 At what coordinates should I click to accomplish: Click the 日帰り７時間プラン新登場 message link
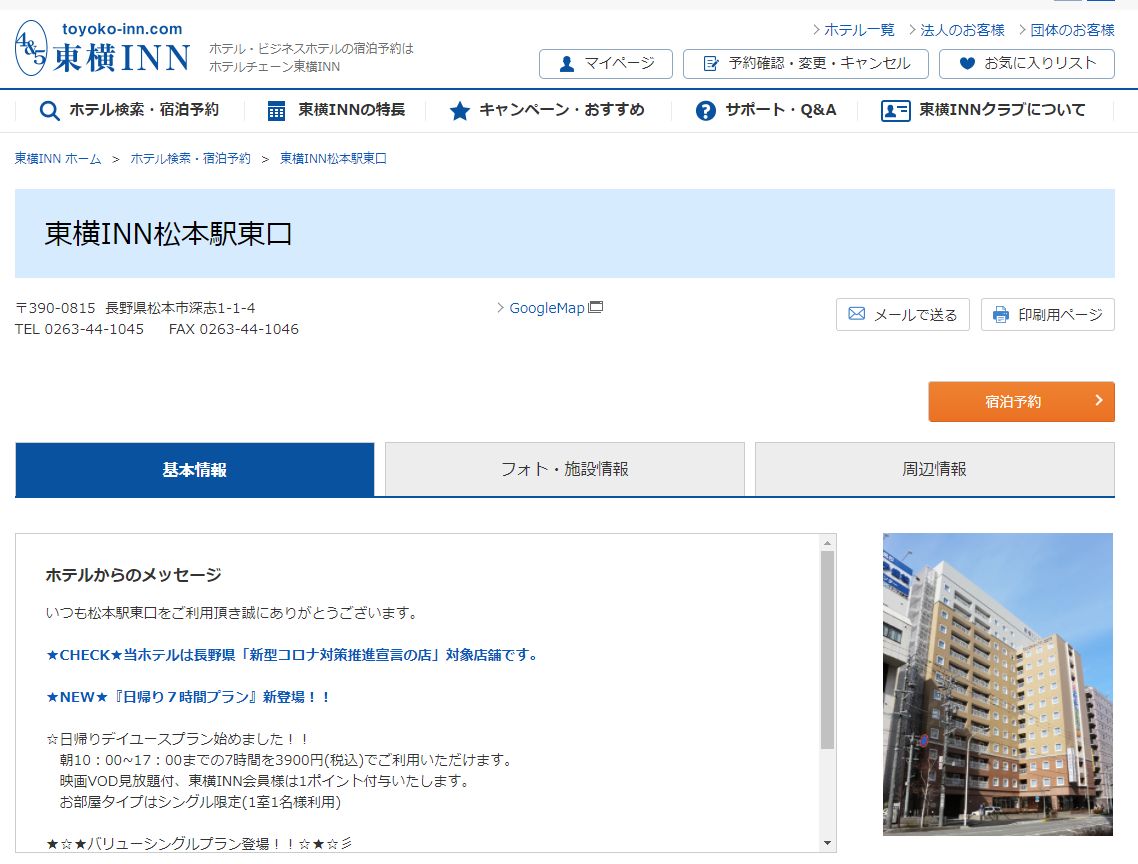tap(189, 697)
